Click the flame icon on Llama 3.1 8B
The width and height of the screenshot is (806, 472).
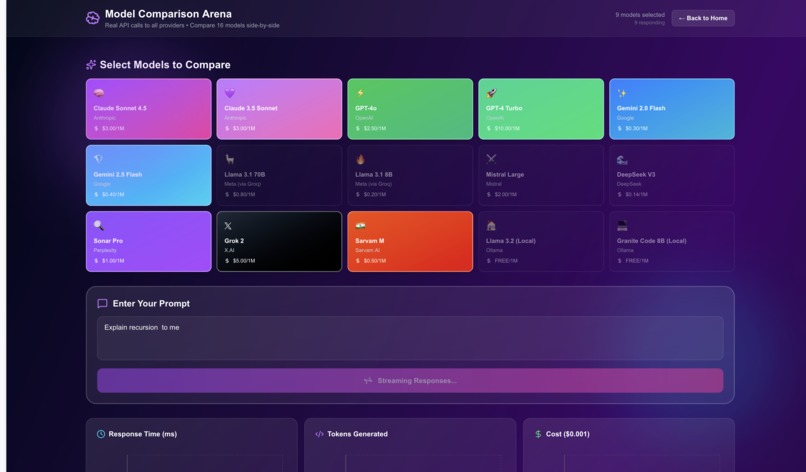(360, 159)
